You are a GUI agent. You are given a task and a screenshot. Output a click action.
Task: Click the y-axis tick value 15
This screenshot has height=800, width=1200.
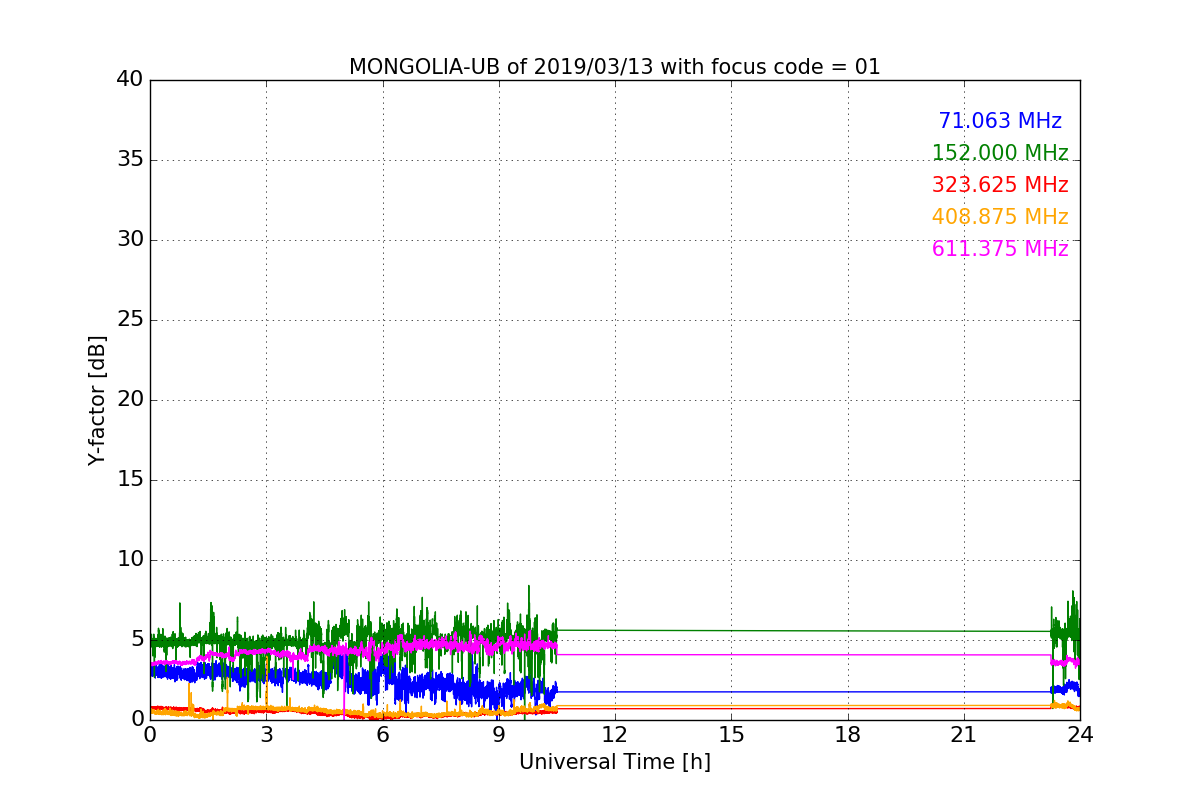(130, 479)
